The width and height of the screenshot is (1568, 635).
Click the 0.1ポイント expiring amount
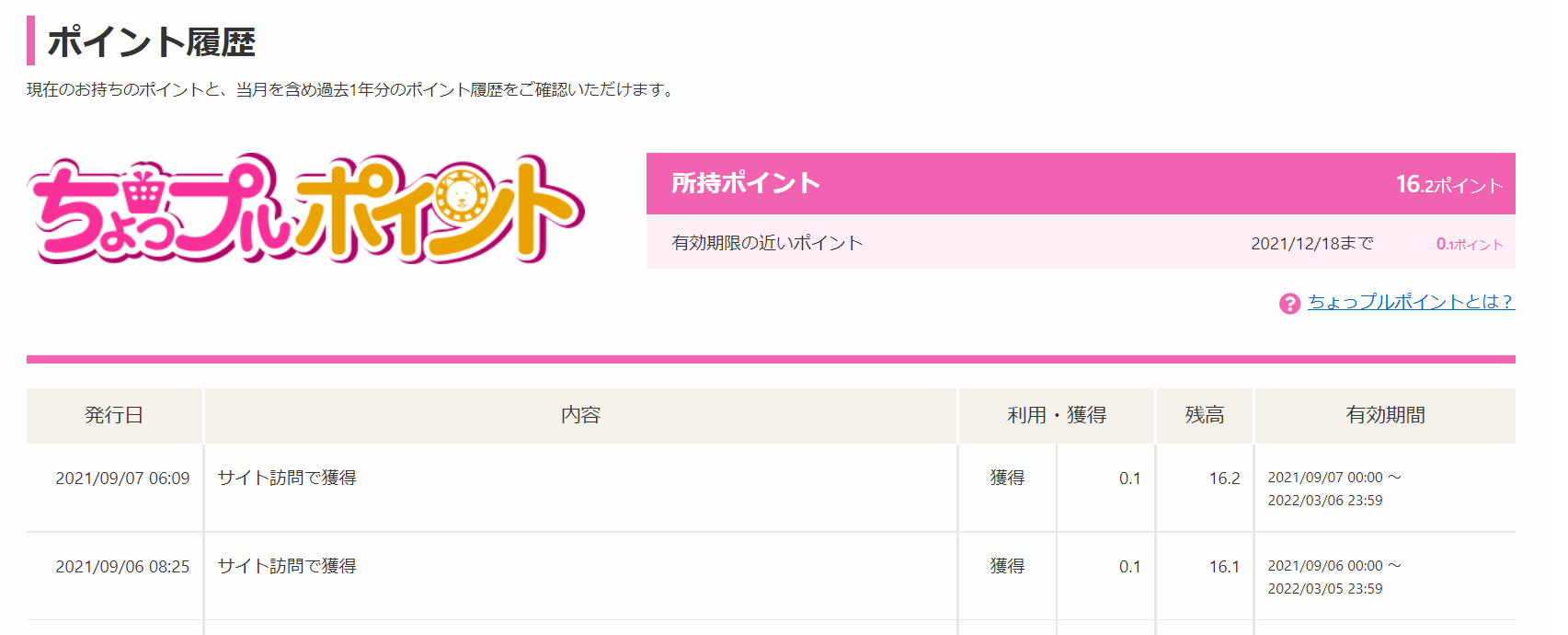click(1470, 244)
